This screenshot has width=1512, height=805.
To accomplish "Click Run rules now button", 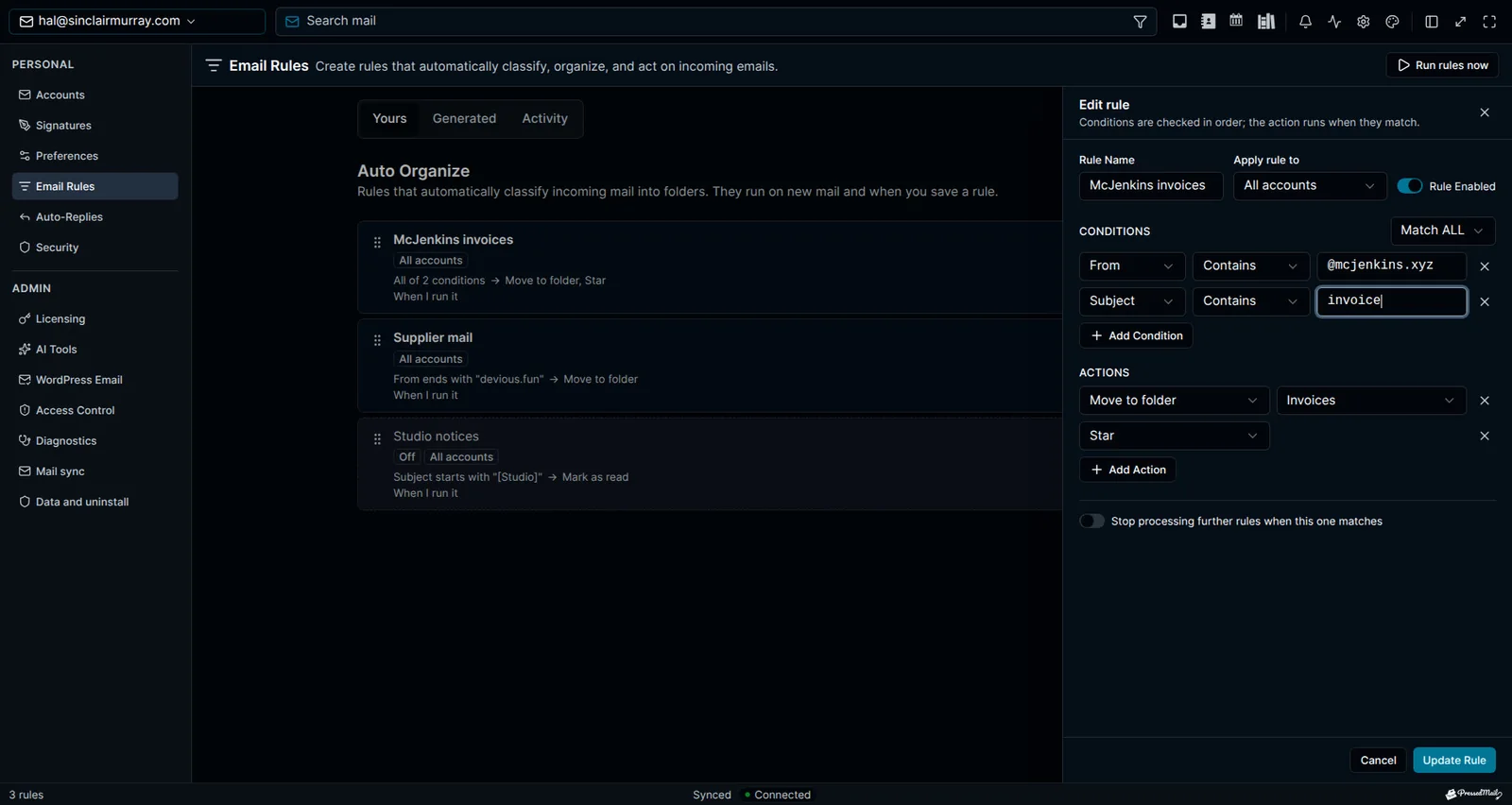I will pyautogui.click(x=1442, y=65).
